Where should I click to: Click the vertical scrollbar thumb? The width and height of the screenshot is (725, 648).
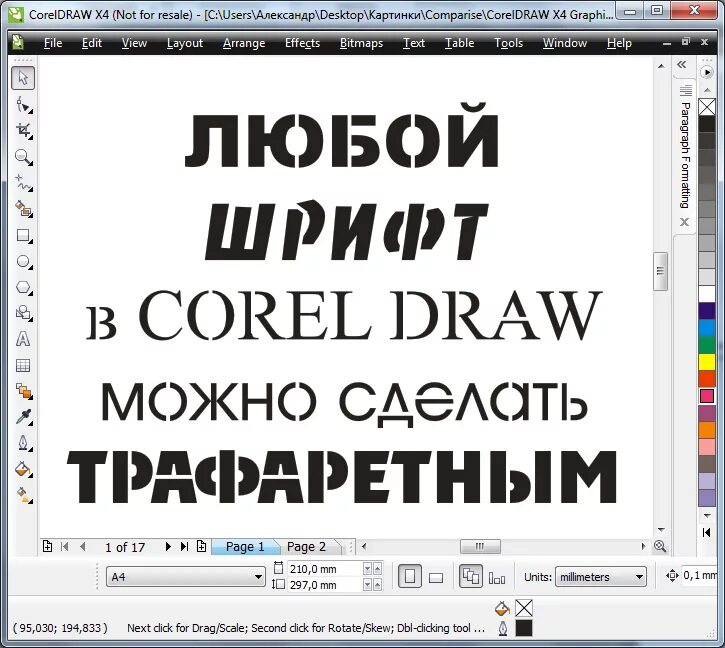[660, 272]
